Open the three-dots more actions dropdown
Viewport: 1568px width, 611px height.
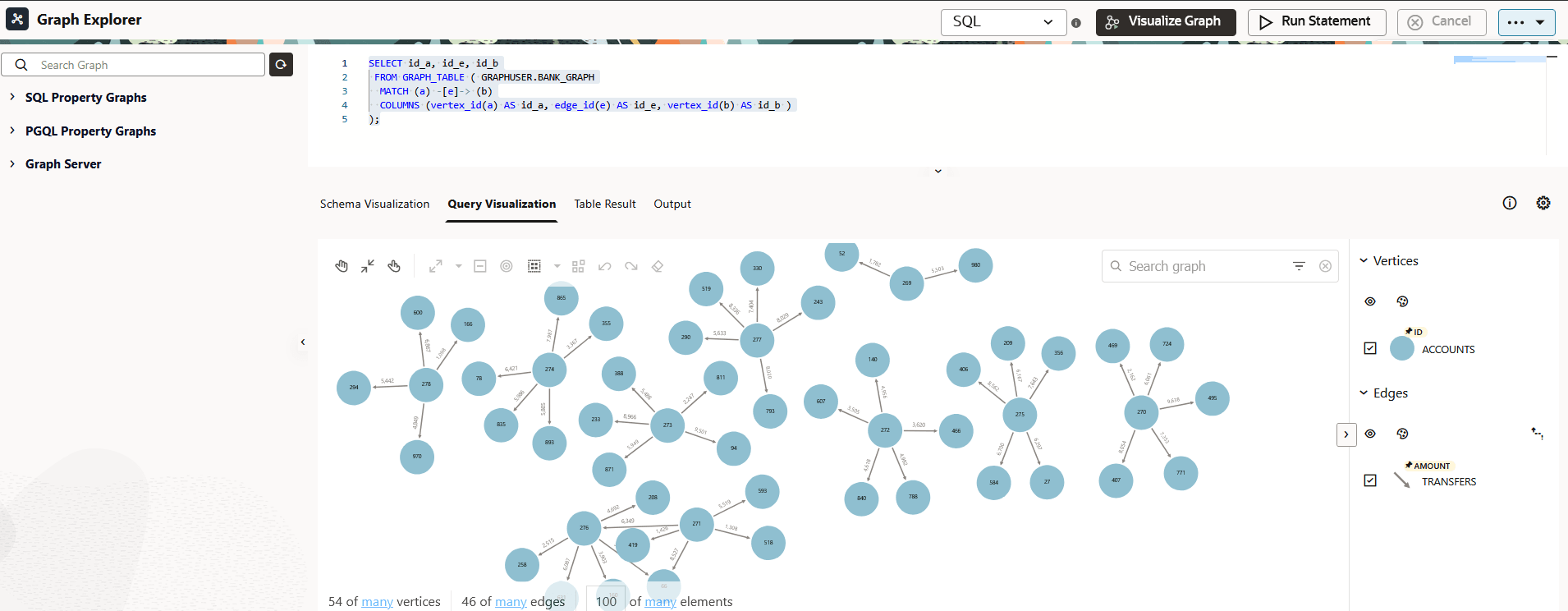tap(1526, 22)
